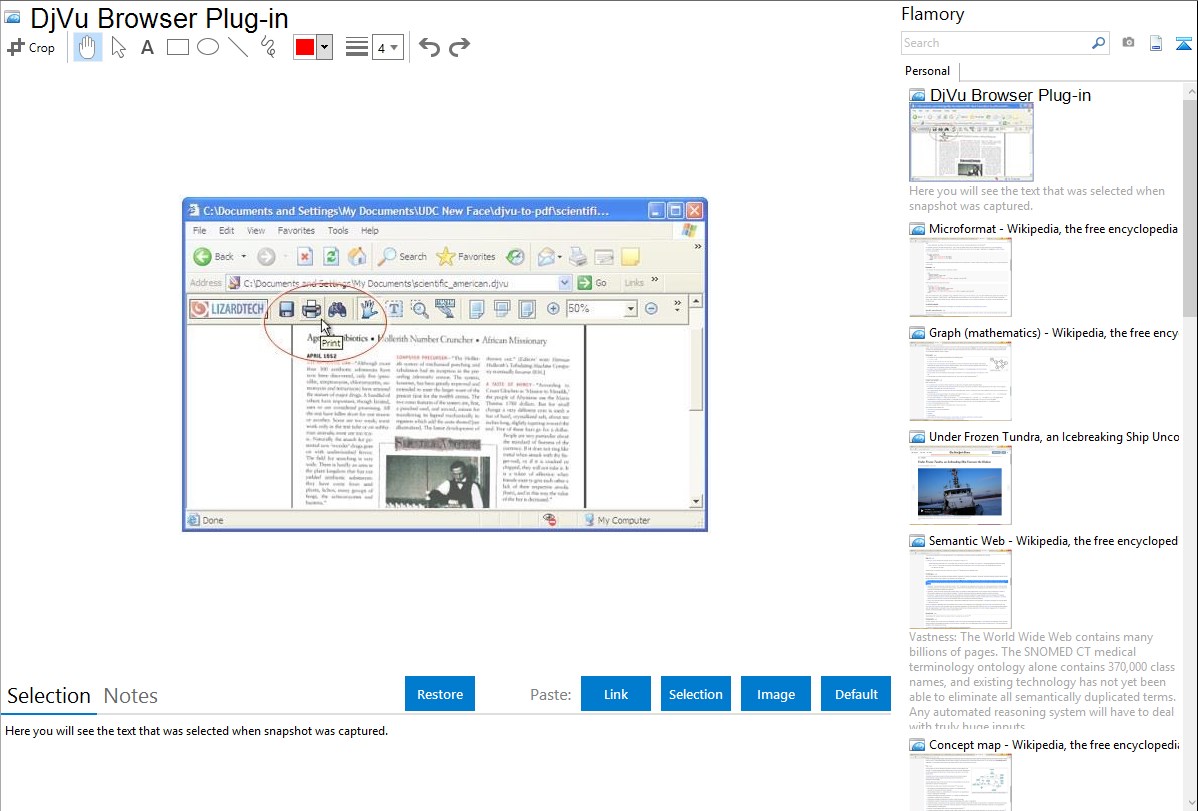Click the browser icon next to sidebar DjVu entry

[917, 96]
